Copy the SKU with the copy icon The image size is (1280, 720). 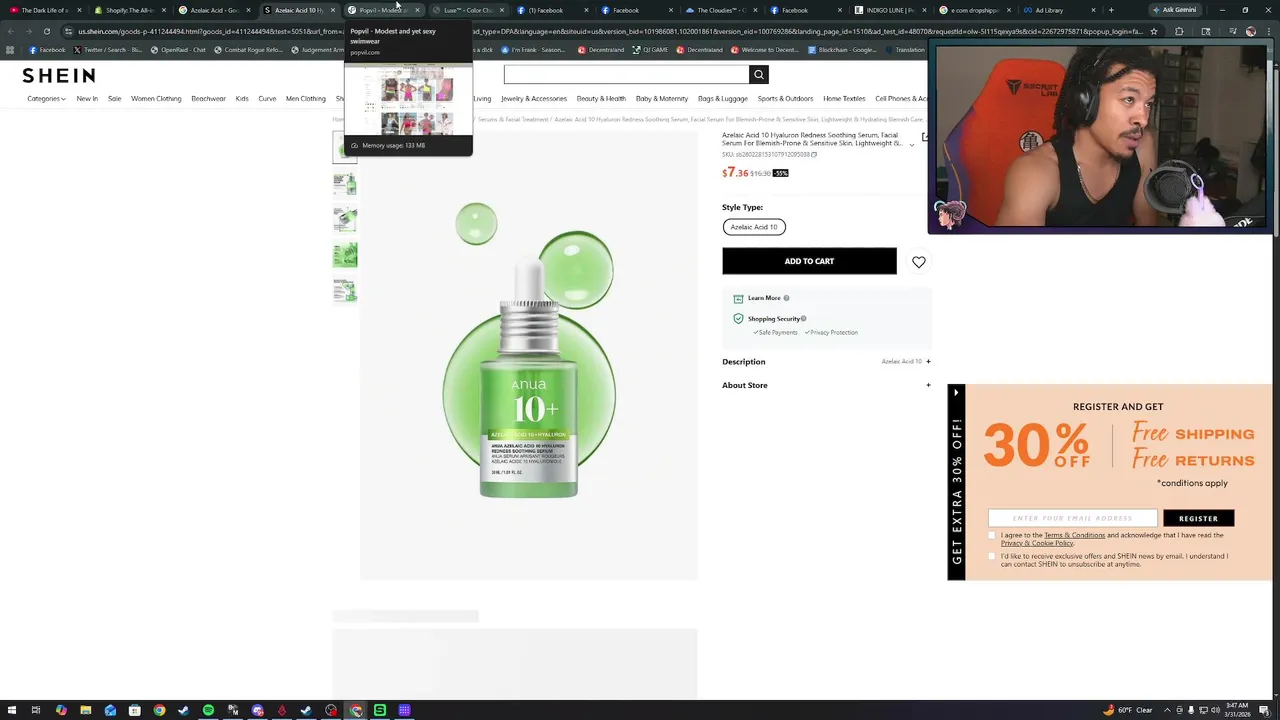(x=814, y=154)
